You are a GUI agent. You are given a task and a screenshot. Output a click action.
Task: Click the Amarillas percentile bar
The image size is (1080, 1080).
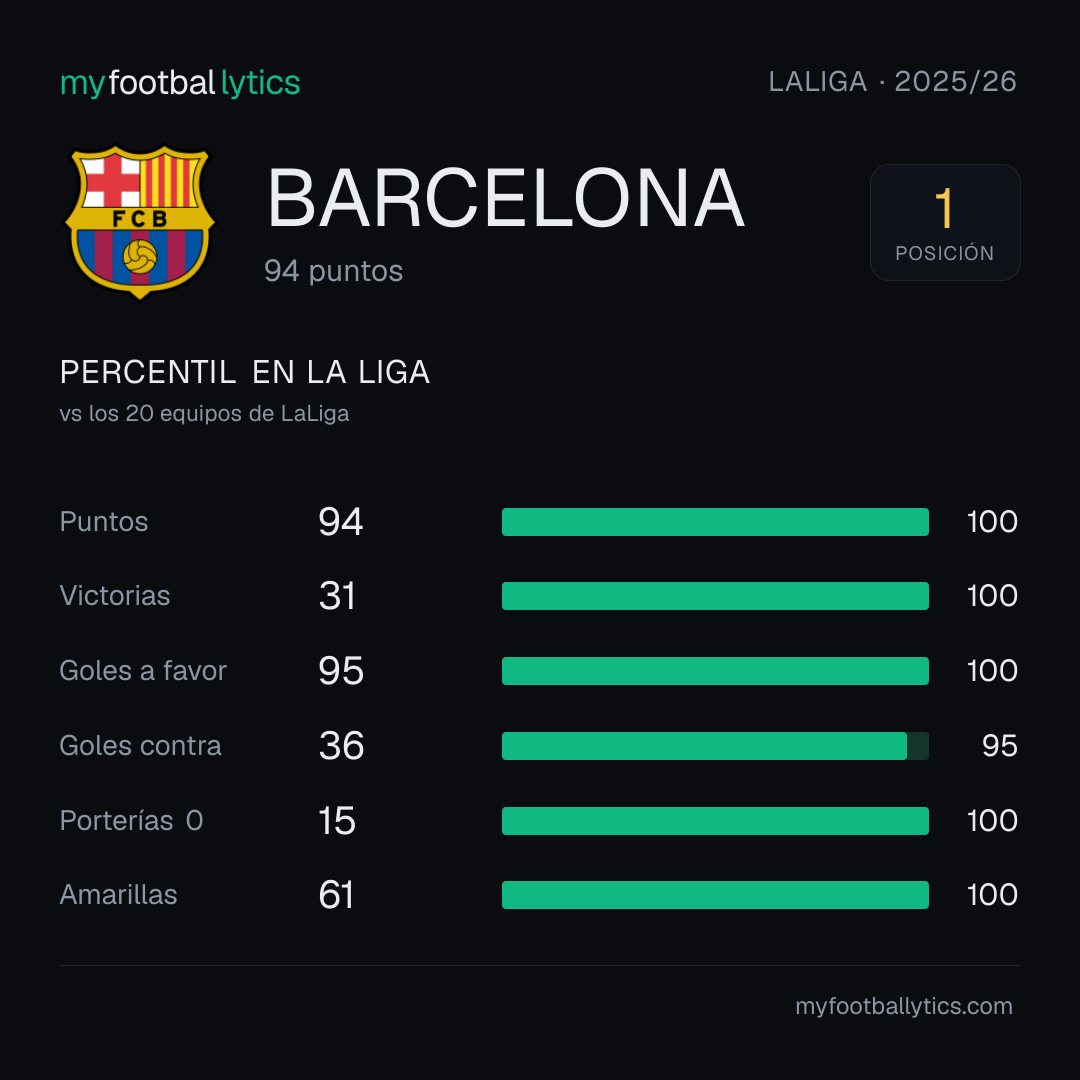tap(715, 895)
